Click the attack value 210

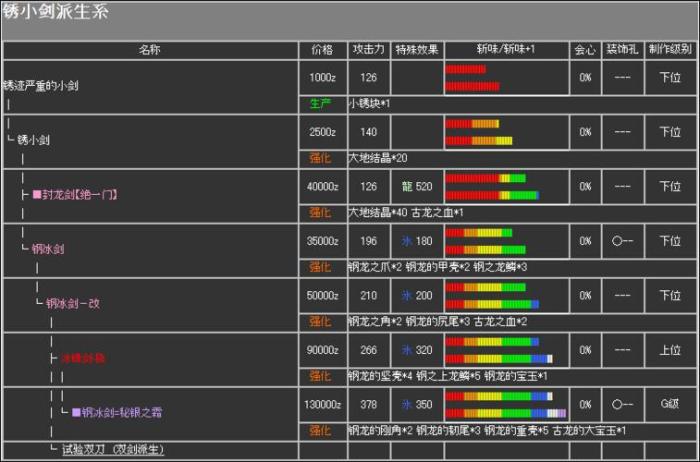point(368,296)
